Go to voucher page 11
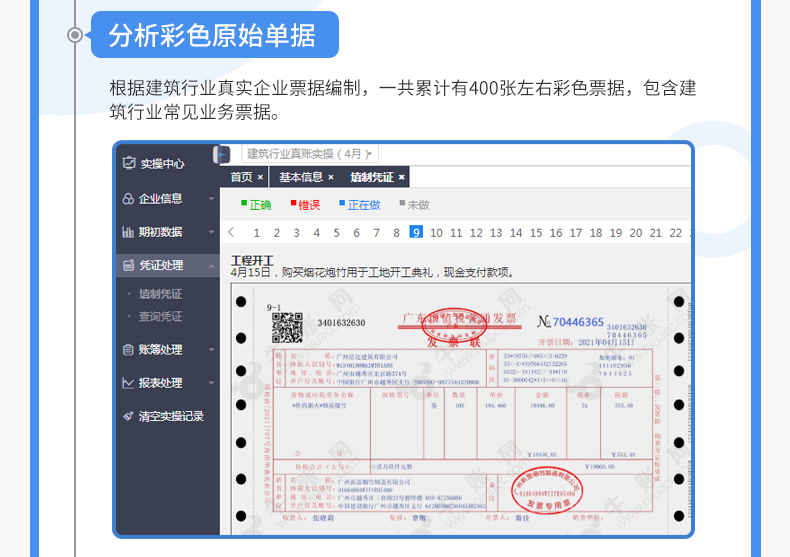Viewport: 790px width, 557px height. (x=456, y=233)
